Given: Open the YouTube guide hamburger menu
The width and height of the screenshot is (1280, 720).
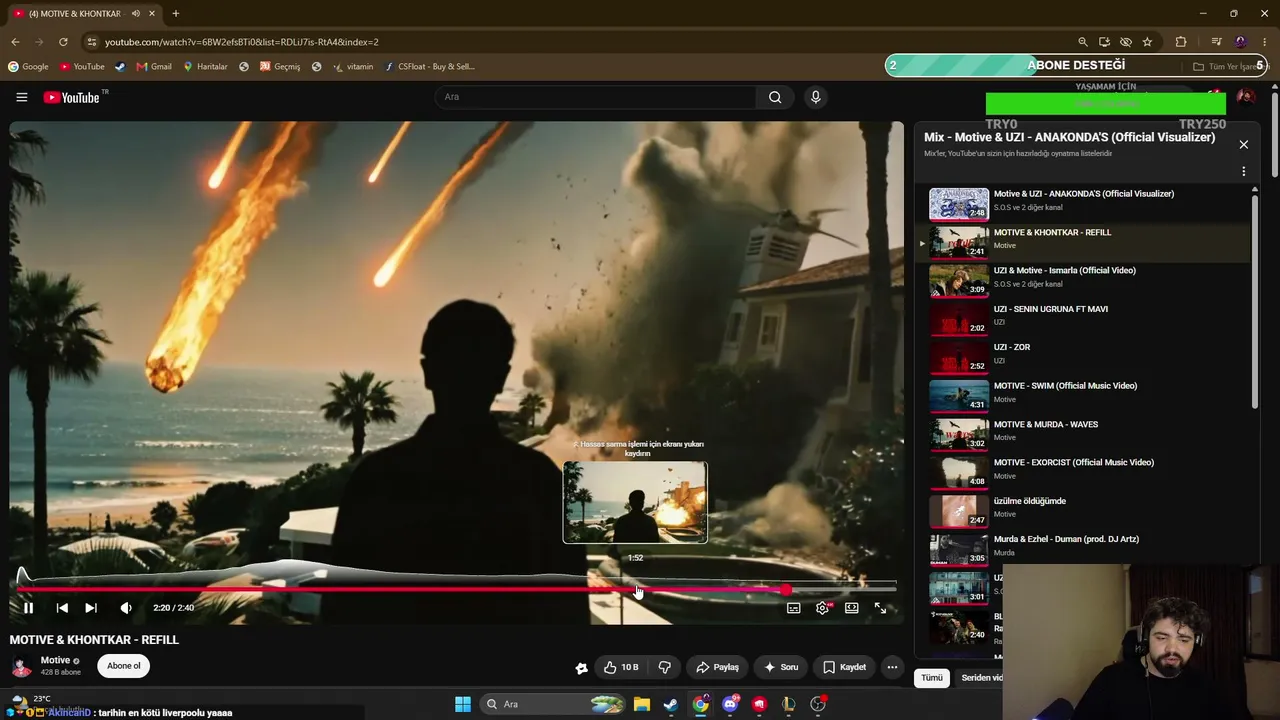Looking at the screenshot, I should point(22,97).
